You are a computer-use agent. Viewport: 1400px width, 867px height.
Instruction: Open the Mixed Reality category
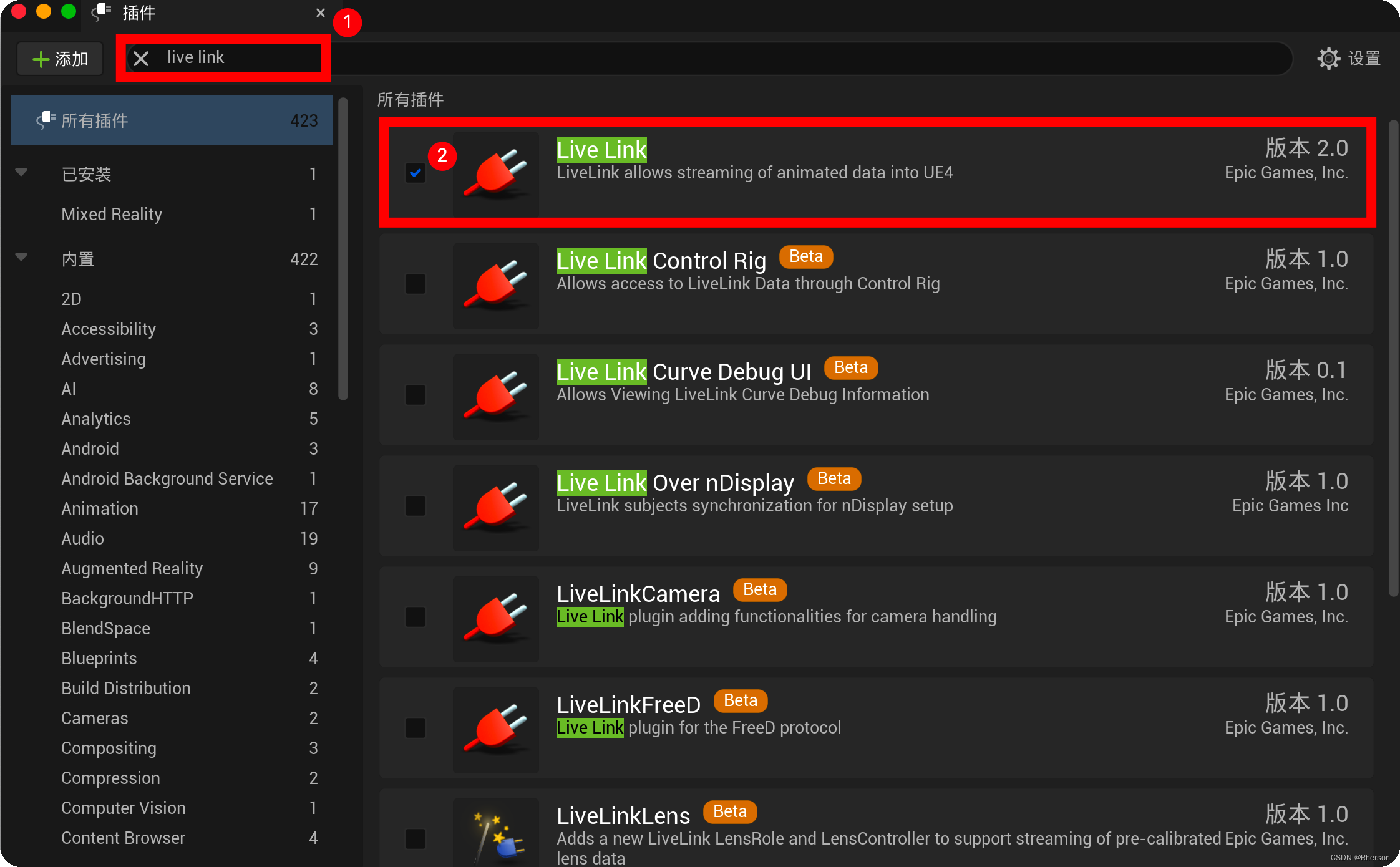click(112, 214)
